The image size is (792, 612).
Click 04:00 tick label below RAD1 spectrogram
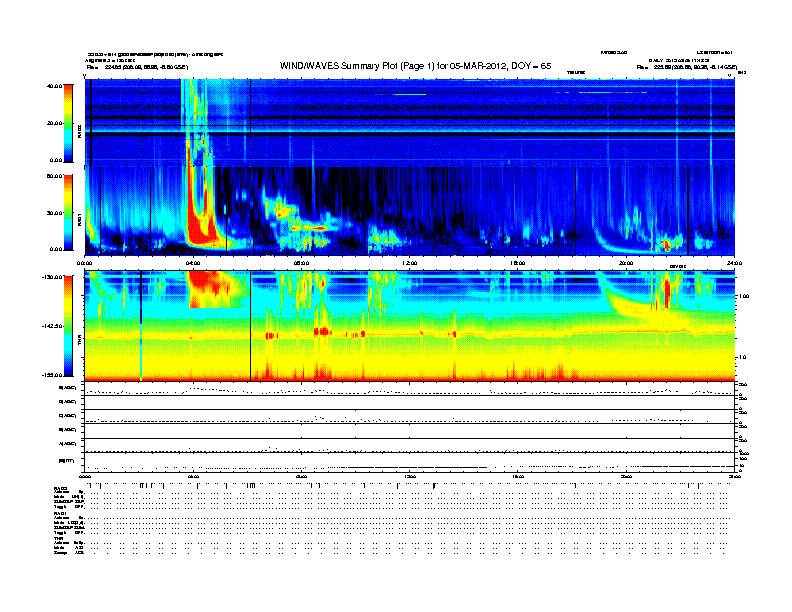click(x=193, y=263)
